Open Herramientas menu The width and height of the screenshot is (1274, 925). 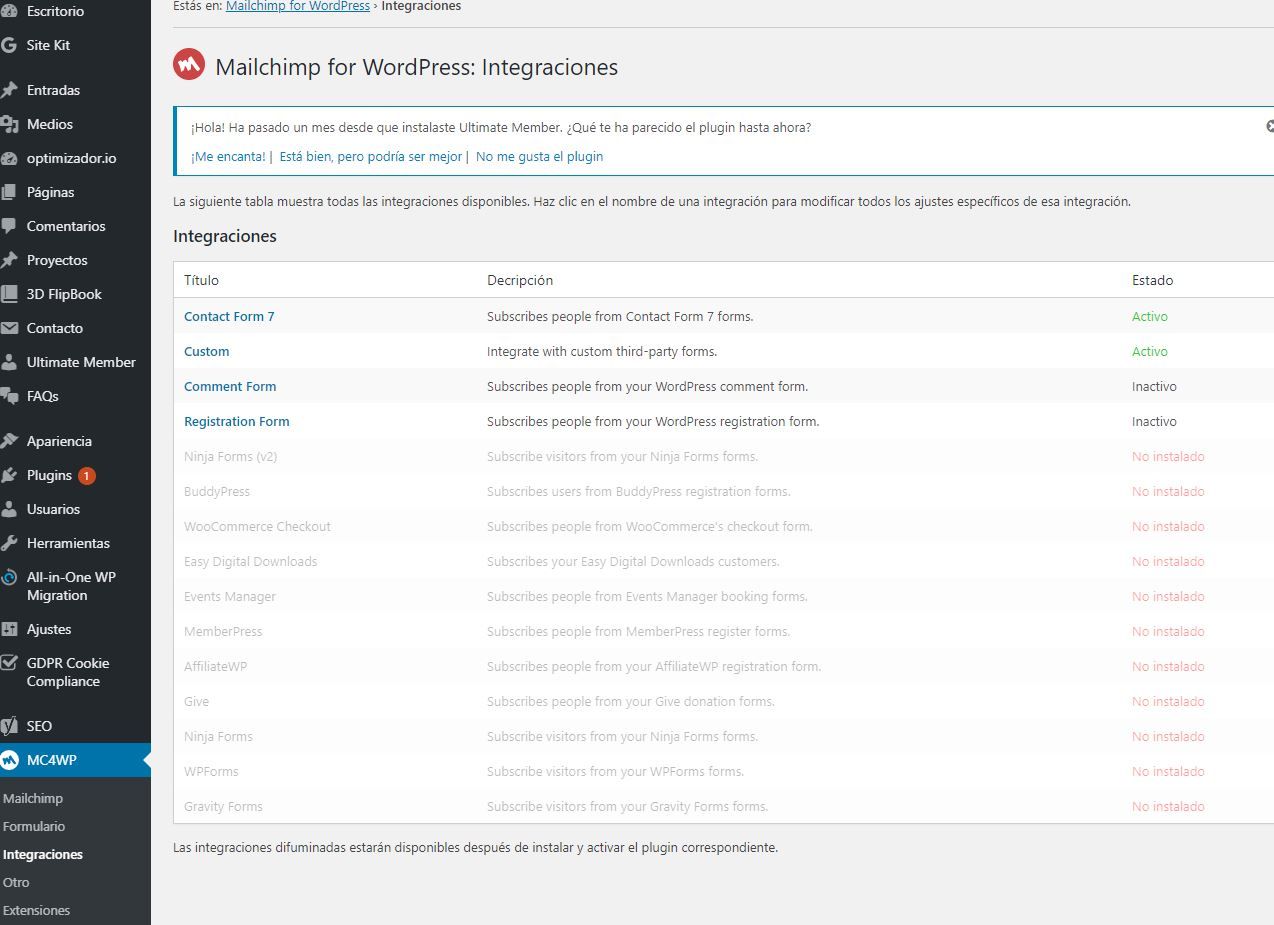[x=68, y=543]
